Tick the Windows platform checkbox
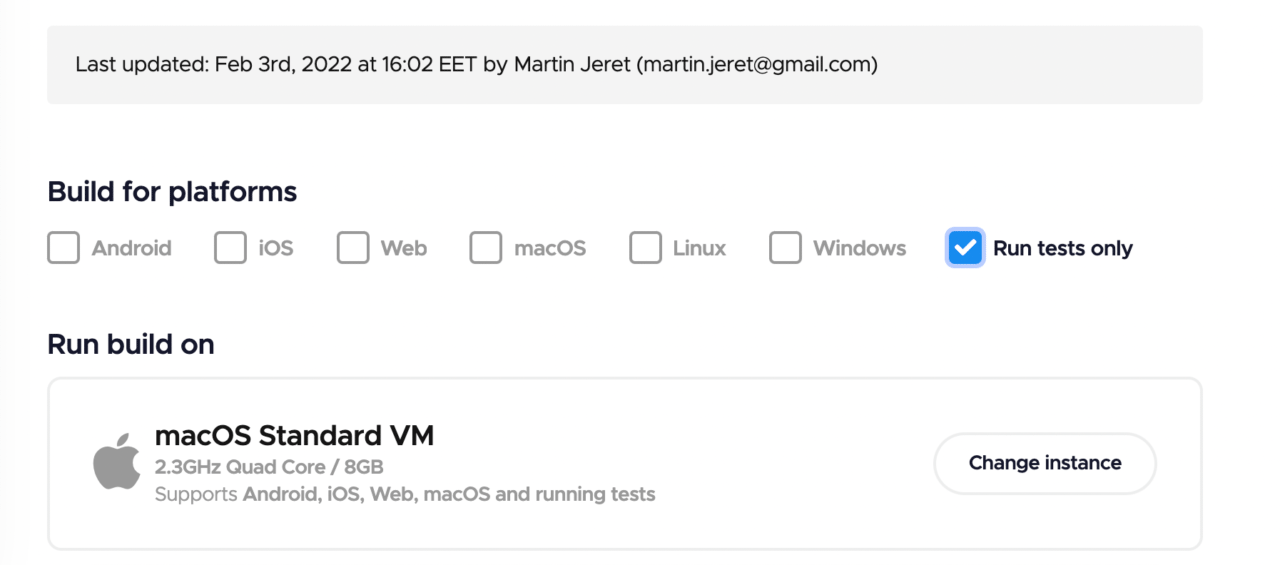The width and height of the screenshot is (1280, 565). click(x=785, y=248)
